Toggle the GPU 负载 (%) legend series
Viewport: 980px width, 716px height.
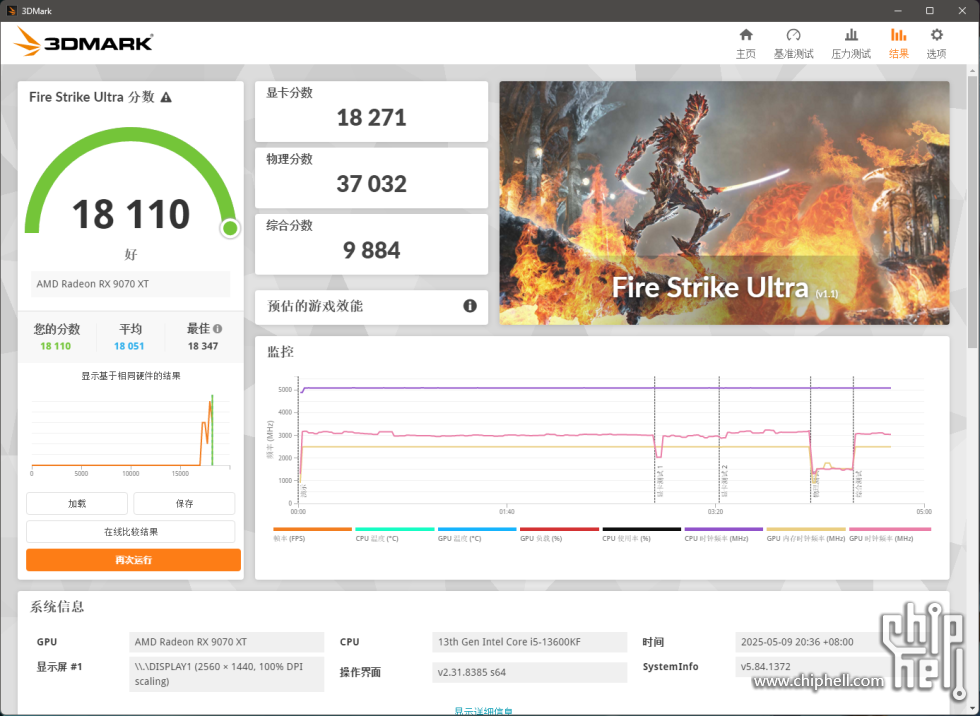(x=559, y=534)
